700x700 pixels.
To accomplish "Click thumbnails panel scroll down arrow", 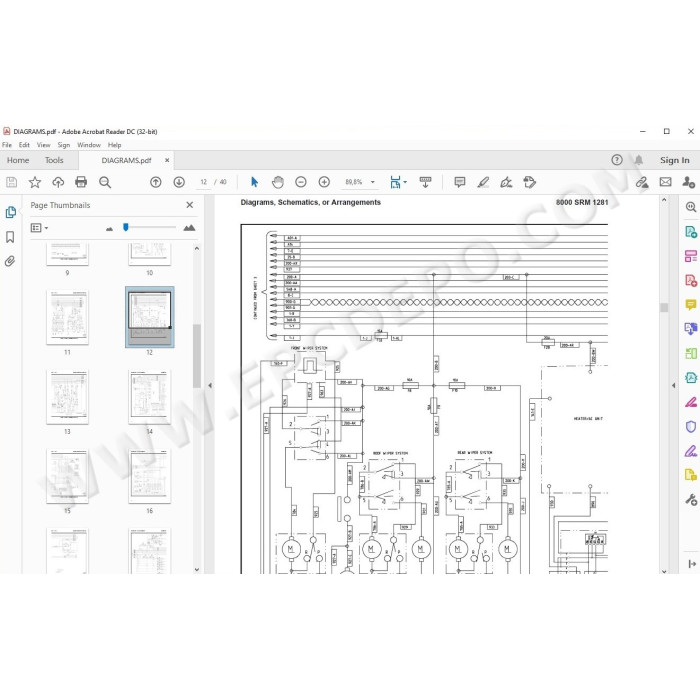I will [x=197, y=570].
